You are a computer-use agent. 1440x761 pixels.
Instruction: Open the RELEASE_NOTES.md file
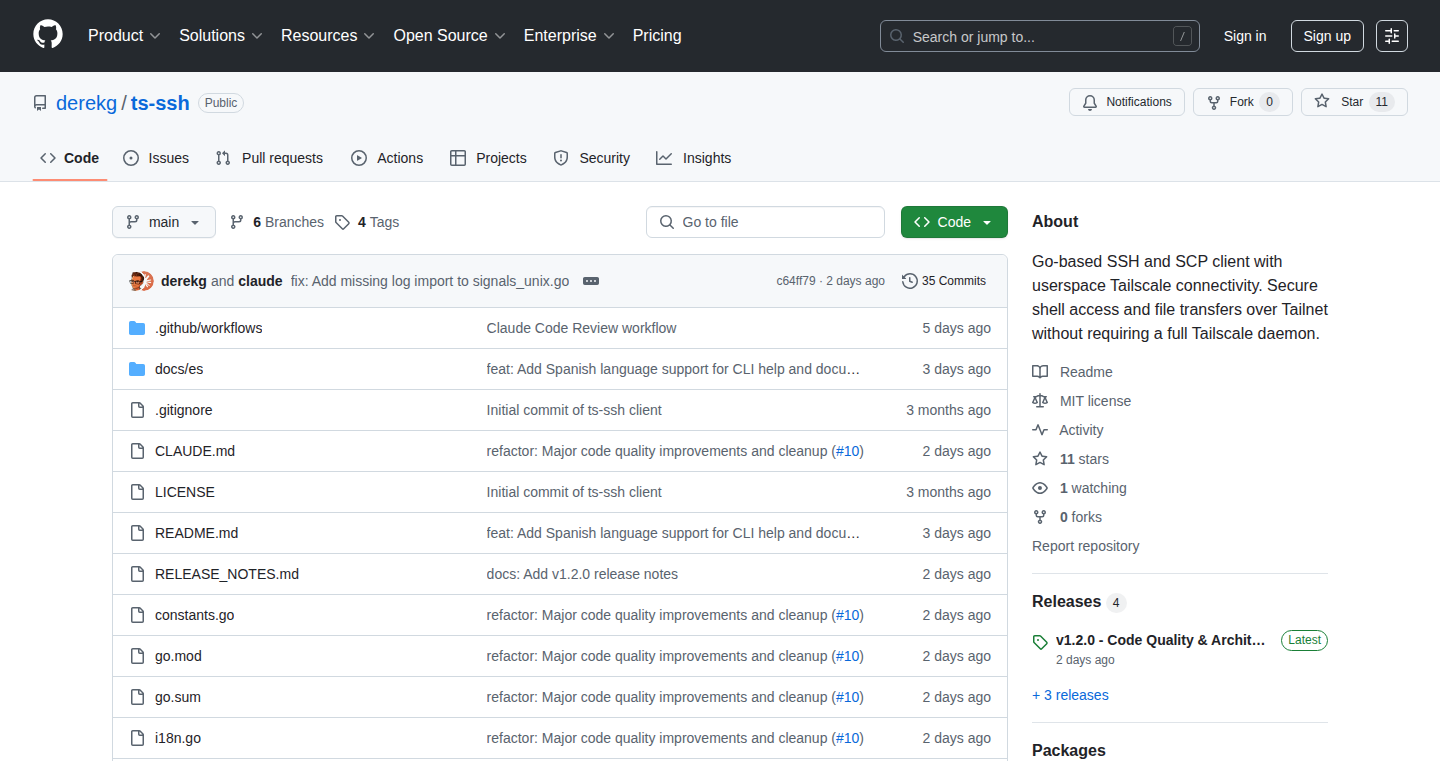pos(227,574)
